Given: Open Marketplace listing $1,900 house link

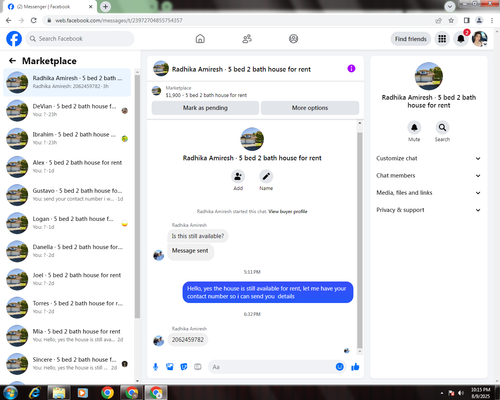Looking at the screenshot, I should (206, 95).
